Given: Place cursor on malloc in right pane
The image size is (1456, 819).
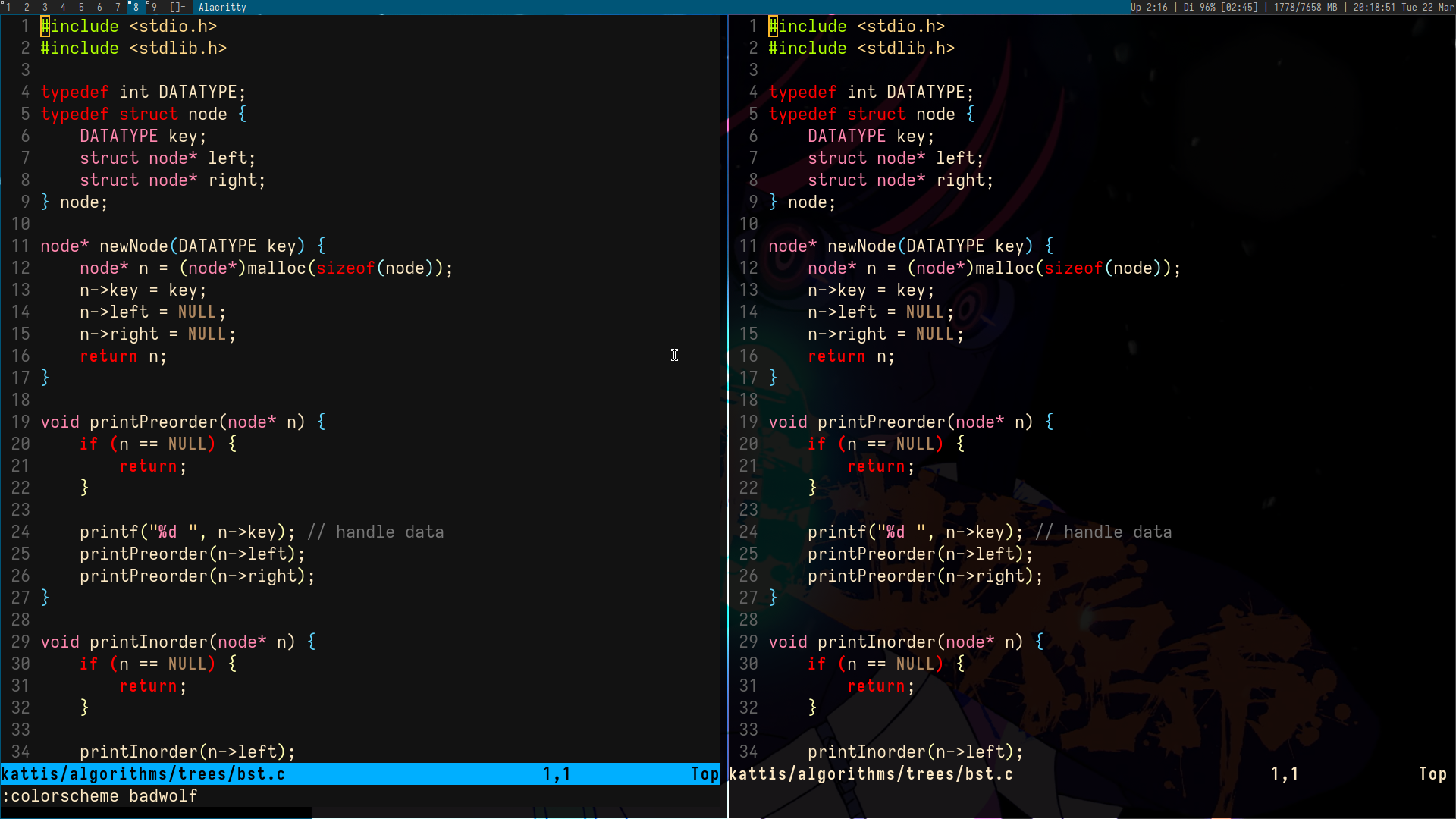Looking at the screenshot, I should 1004,268.
